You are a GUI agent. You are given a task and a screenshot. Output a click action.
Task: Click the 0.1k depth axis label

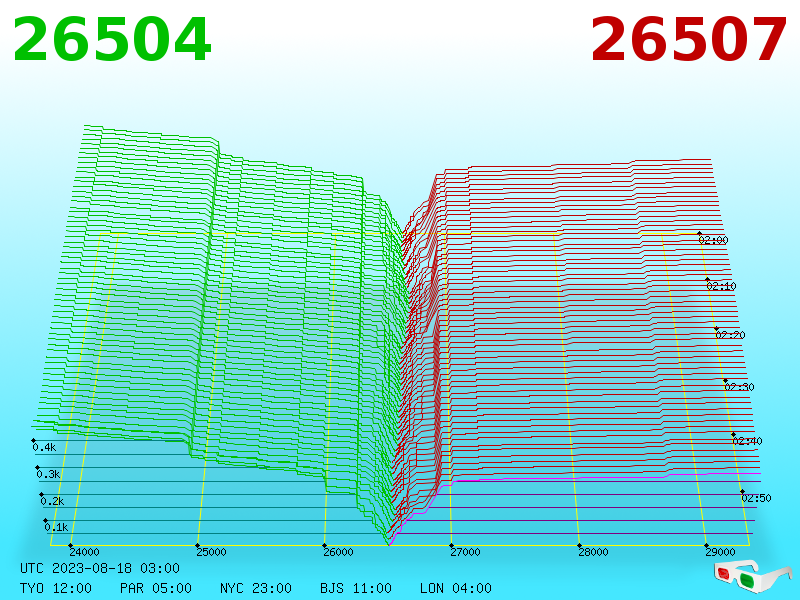(x=56, y=527)
